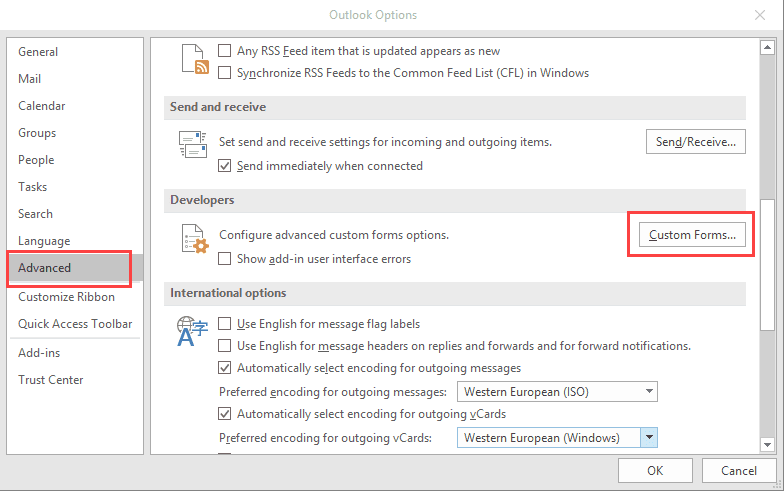784x491 pixels.
Task: Toggle Use English for message flag labels
Action: point(224,324)
